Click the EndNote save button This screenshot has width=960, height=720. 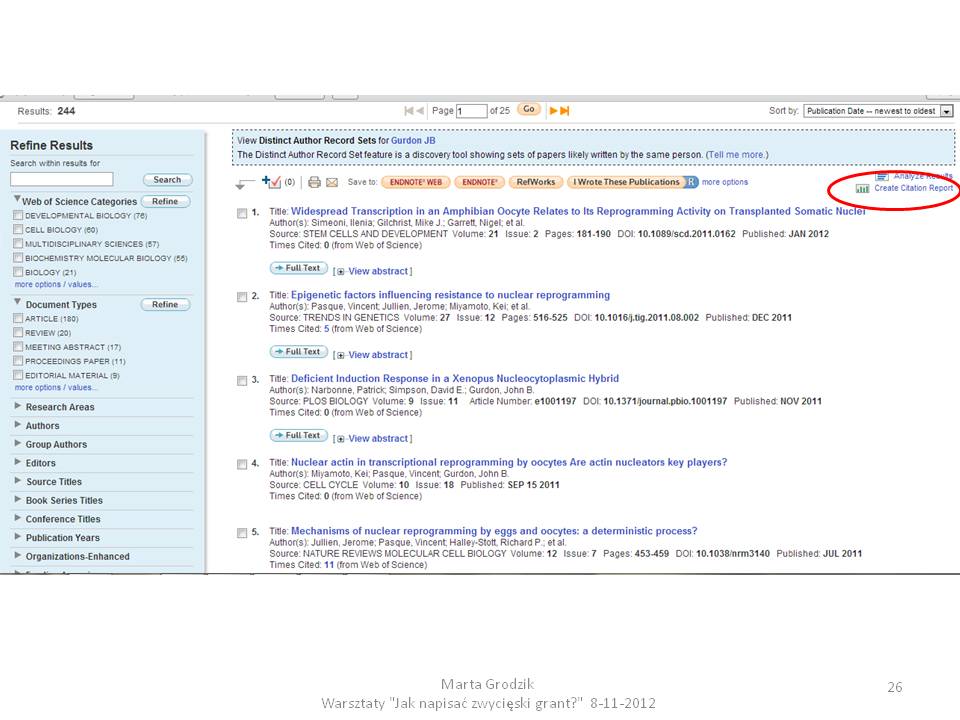[x=479, y=182]
